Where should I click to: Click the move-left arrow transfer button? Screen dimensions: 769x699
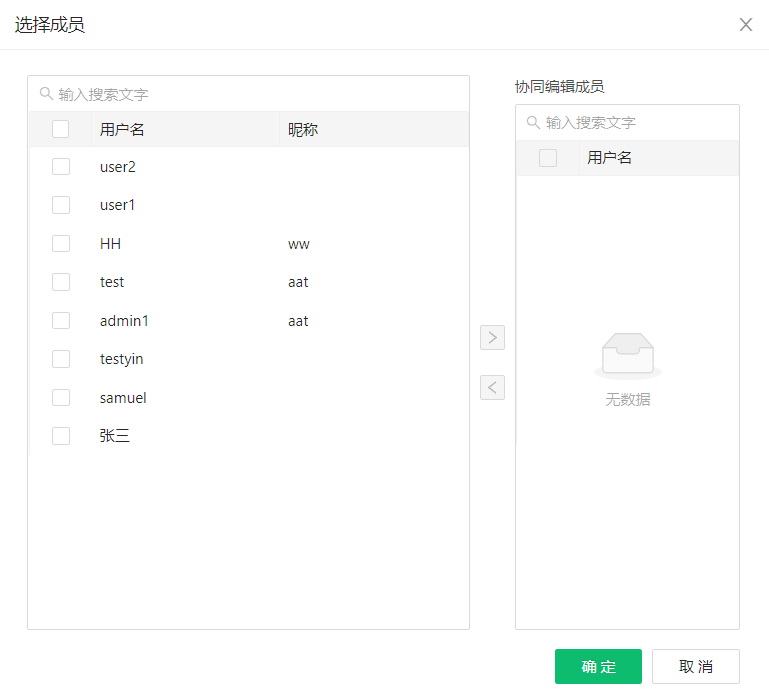pos(492,387)
